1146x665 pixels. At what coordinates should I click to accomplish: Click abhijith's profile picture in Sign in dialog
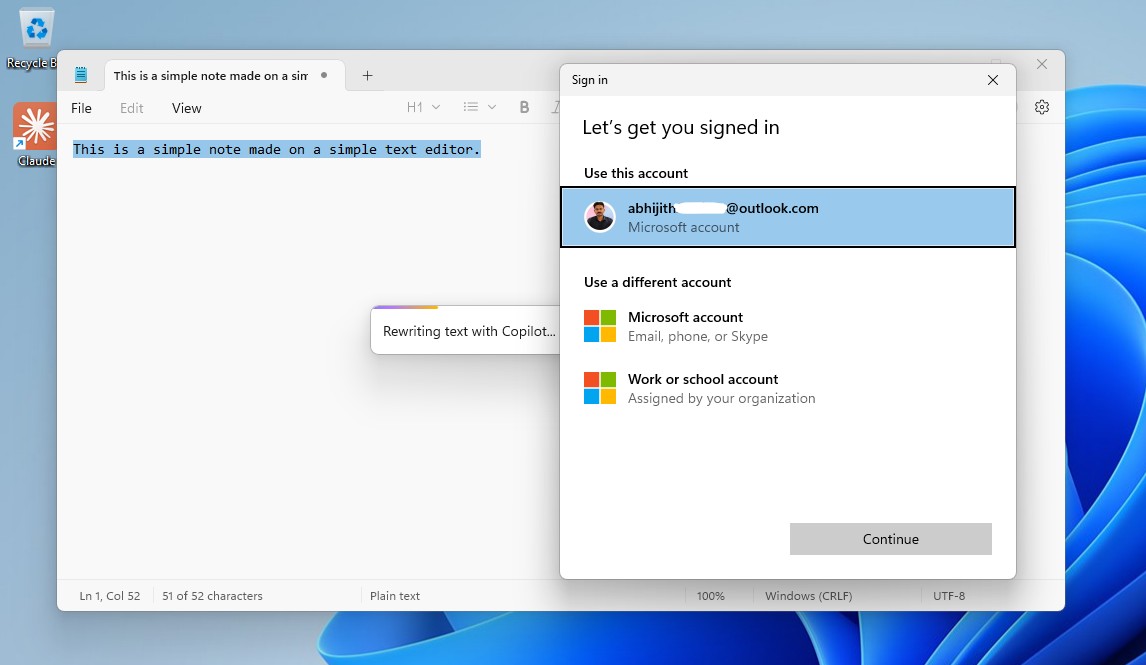point(599,216)
